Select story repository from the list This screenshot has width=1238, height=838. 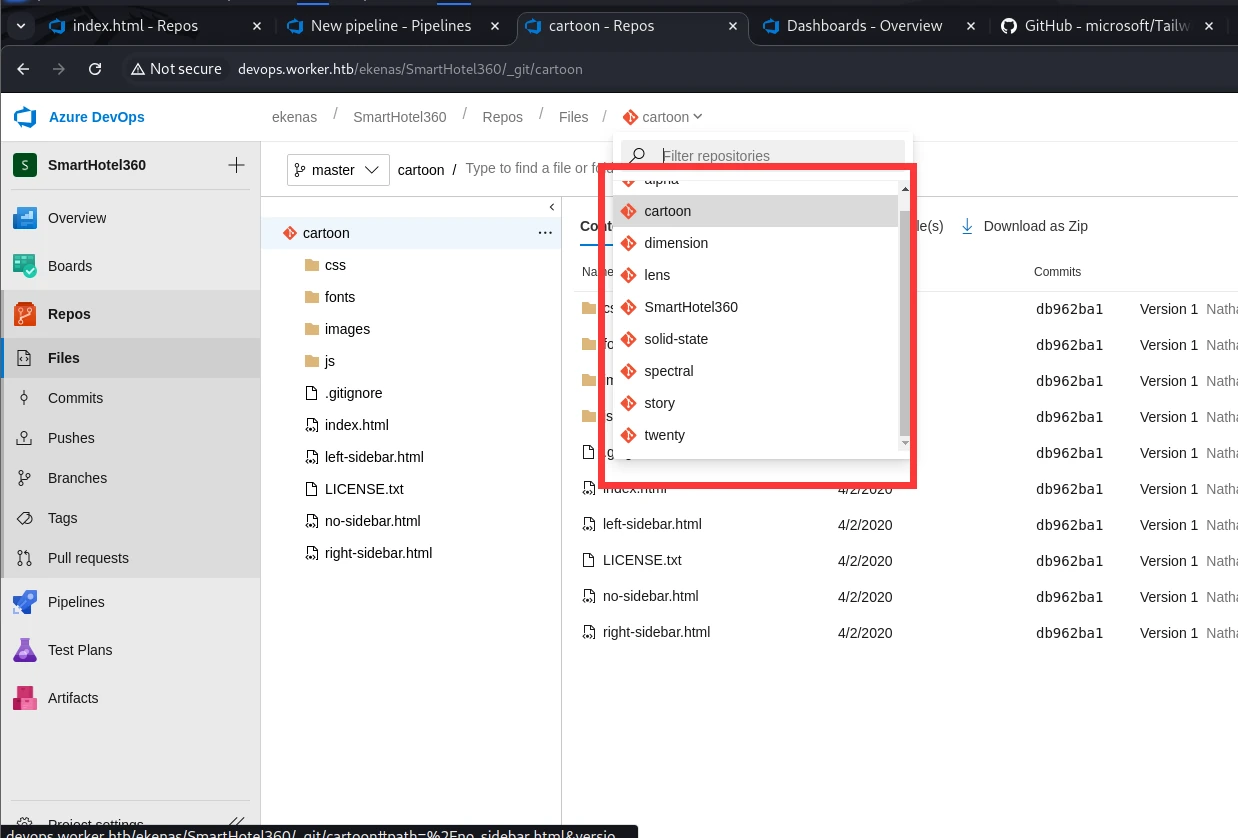(x=755, y=403)
